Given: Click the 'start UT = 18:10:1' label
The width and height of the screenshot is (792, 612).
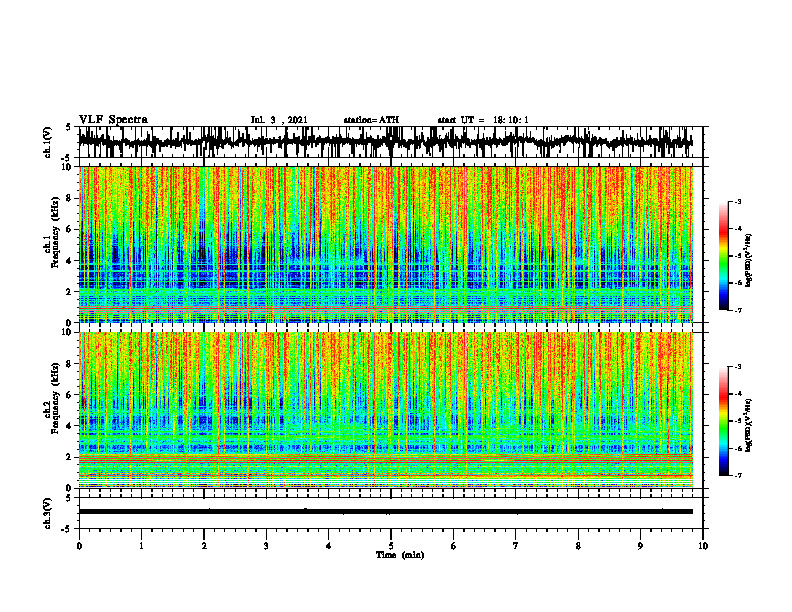Looking at the screenshot, I should pyautogui.click(x=483, y=120).
